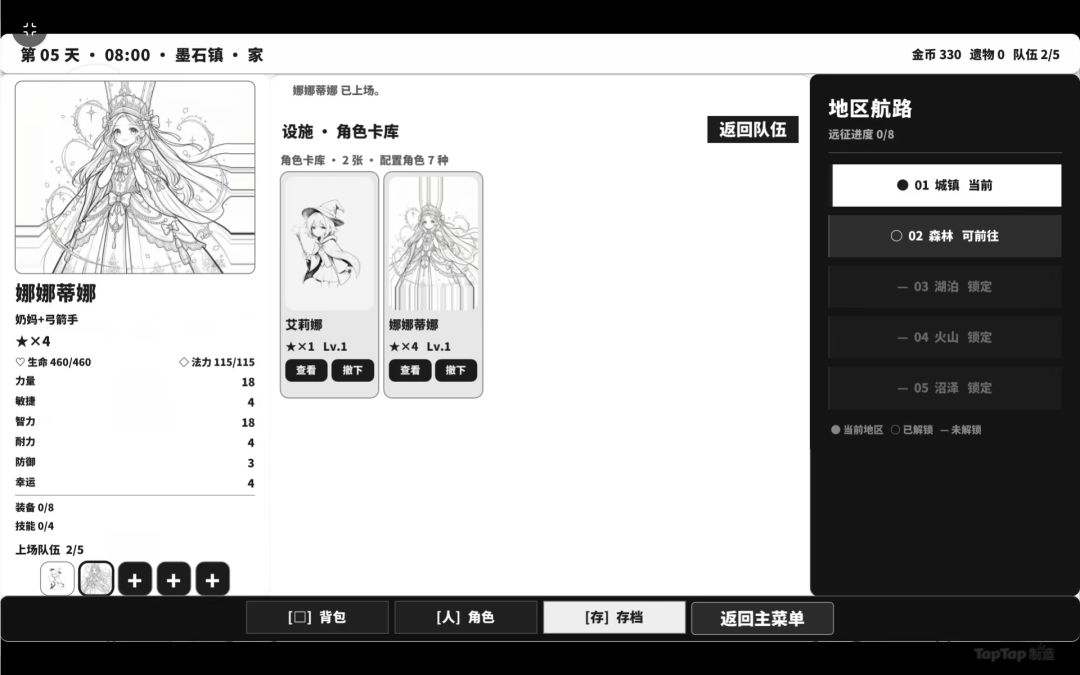Click 遗物 0 relic counter
Image resolution: width=1080 pixels, height=675 pixels.
coord(986,54)
